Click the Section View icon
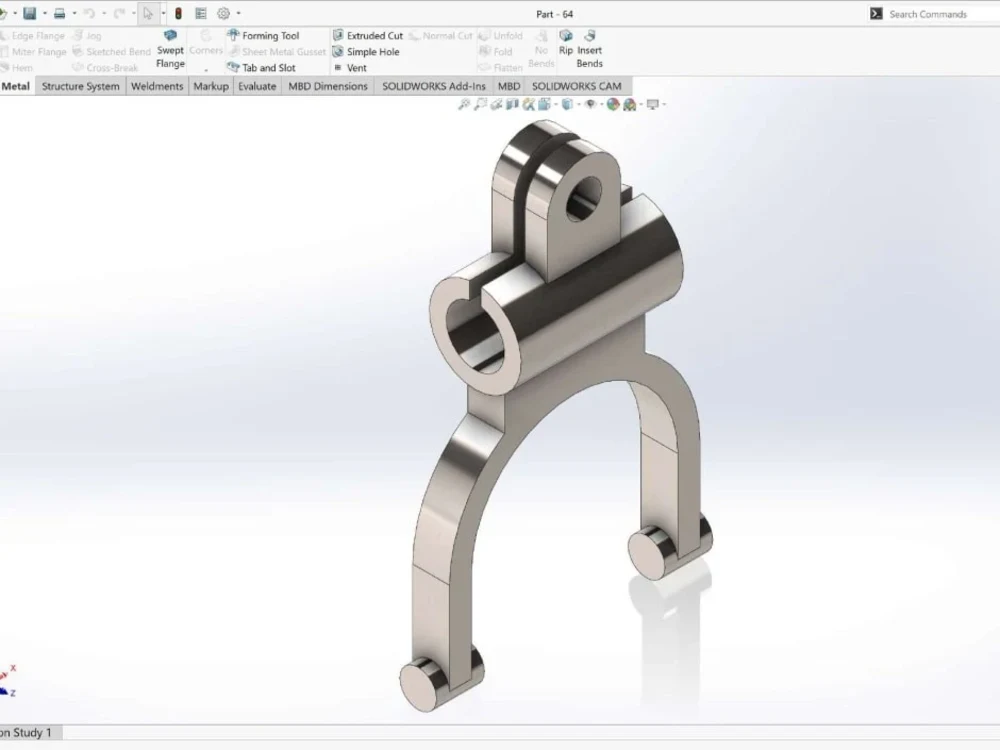The image size is (1000, 750). 512,104
